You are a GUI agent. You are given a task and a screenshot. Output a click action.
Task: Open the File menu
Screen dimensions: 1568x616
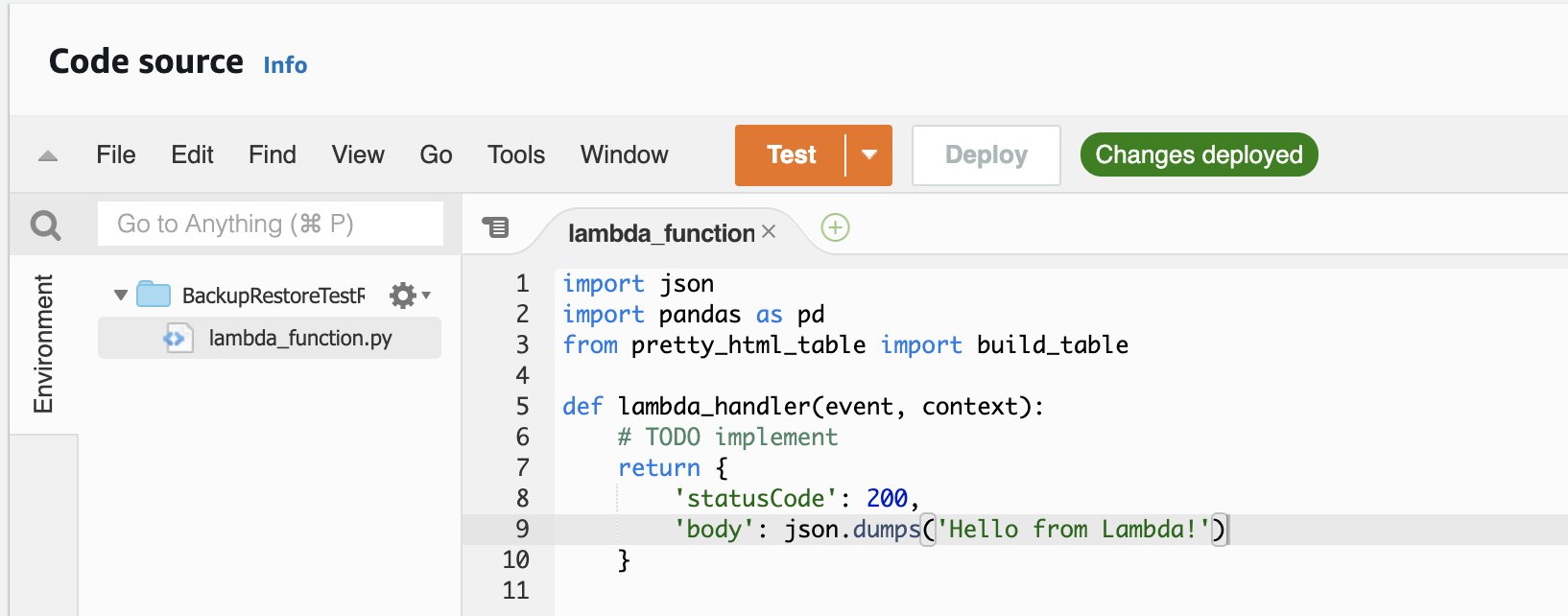point(116,155)
